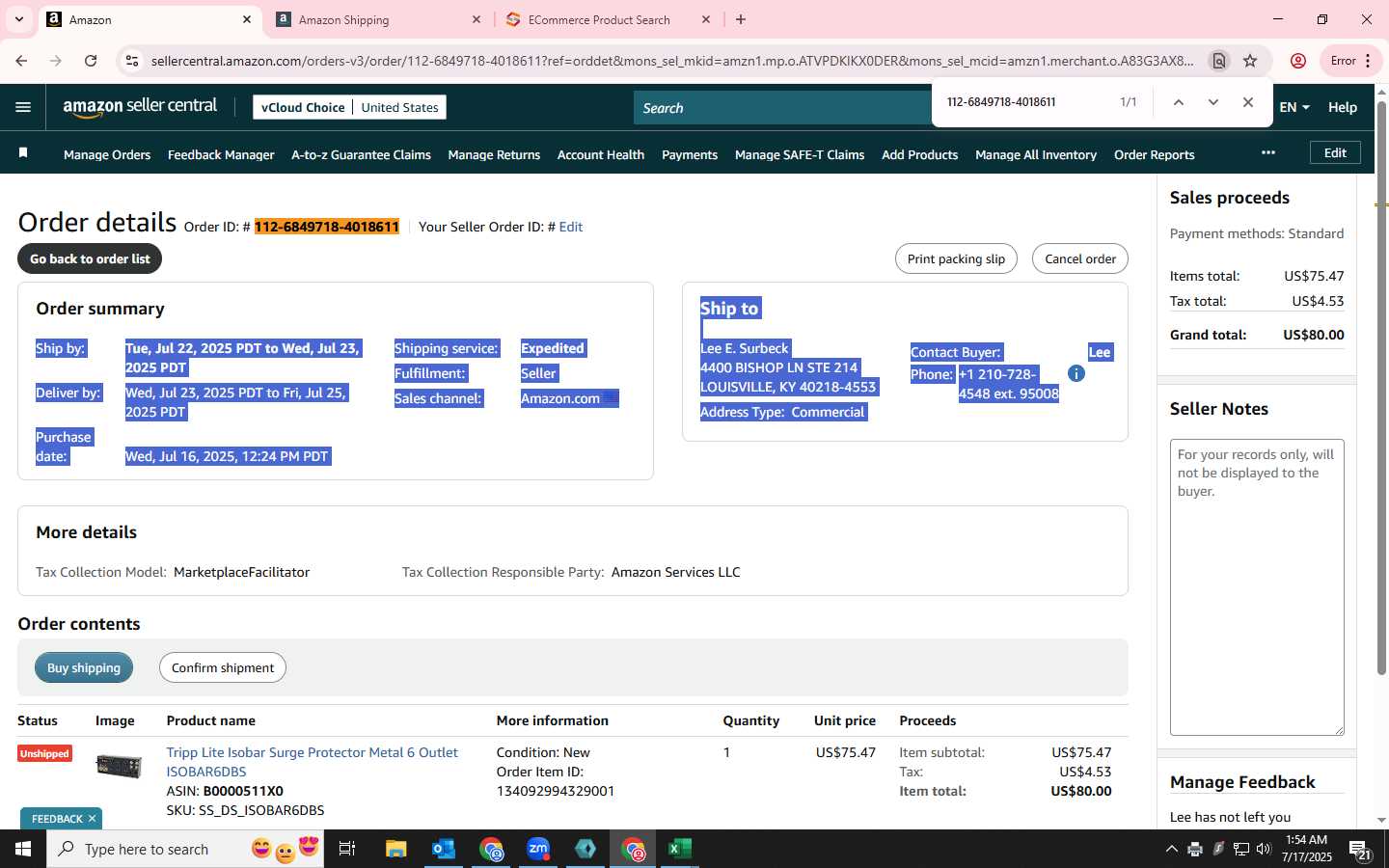The height and width of the screenshot is (868, 1389).
Task: Open Payments page
Action: [690, 154]
